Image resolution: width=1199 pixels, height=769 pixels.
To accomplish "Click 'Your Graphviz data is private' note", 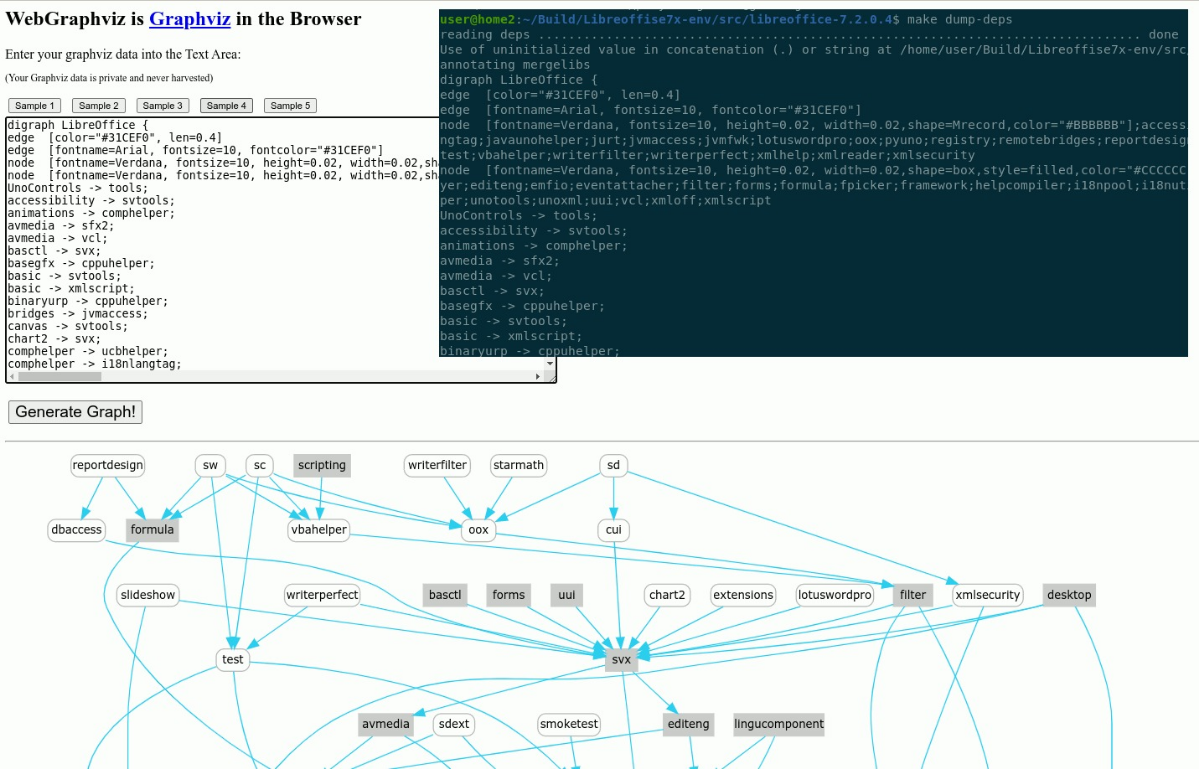I will click(109, 78).
